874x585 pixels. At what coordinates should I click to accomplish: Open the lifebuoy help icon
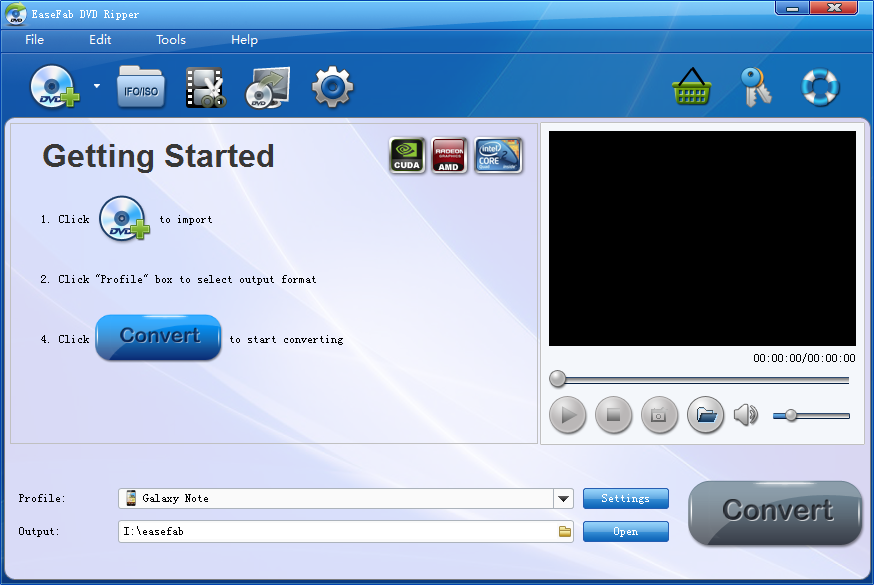click(x=820, y=87)
